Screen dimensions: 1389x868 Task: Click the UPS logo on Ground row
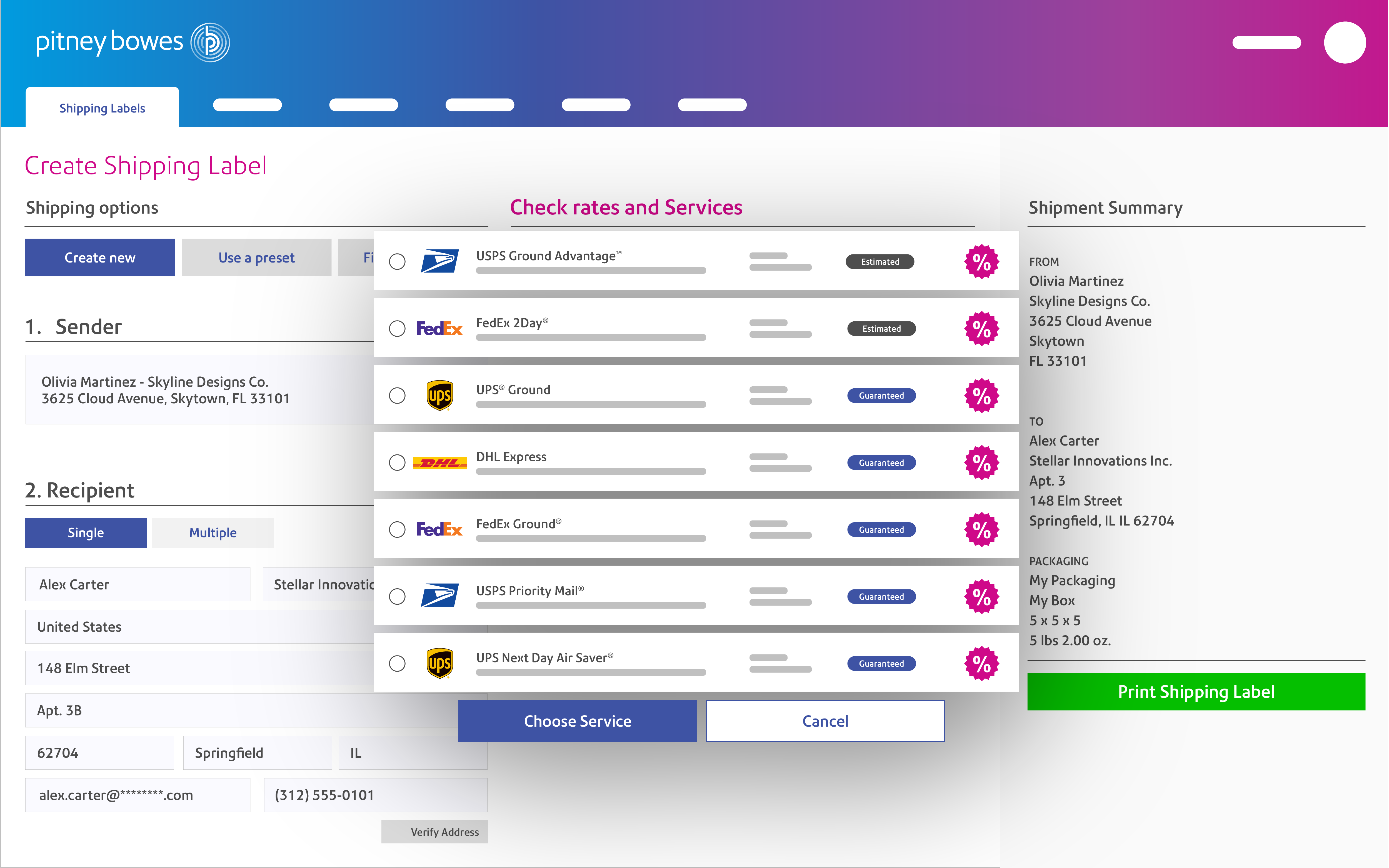coord(440,395)
